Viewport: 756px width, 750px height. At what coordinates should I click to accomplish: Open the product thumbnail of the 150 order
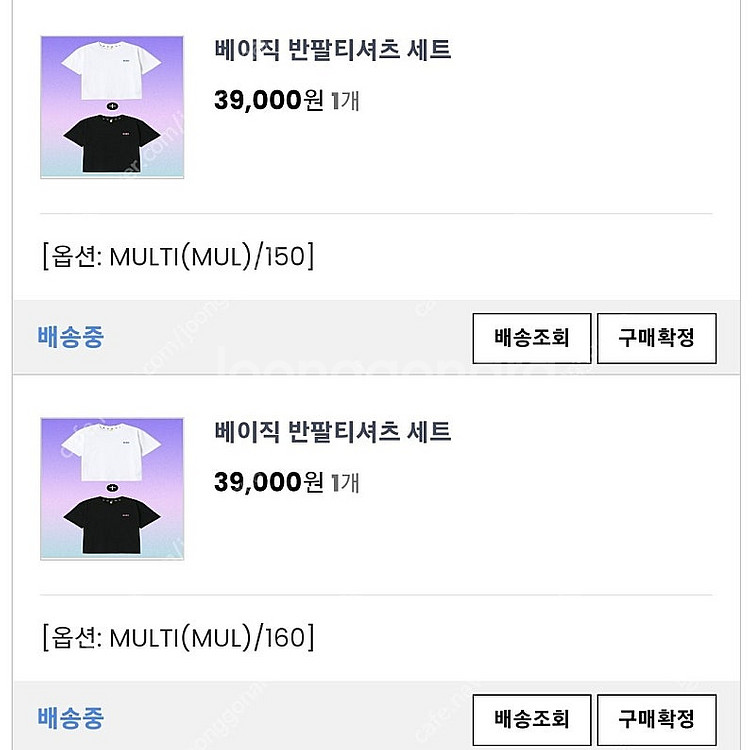(112, 107)
